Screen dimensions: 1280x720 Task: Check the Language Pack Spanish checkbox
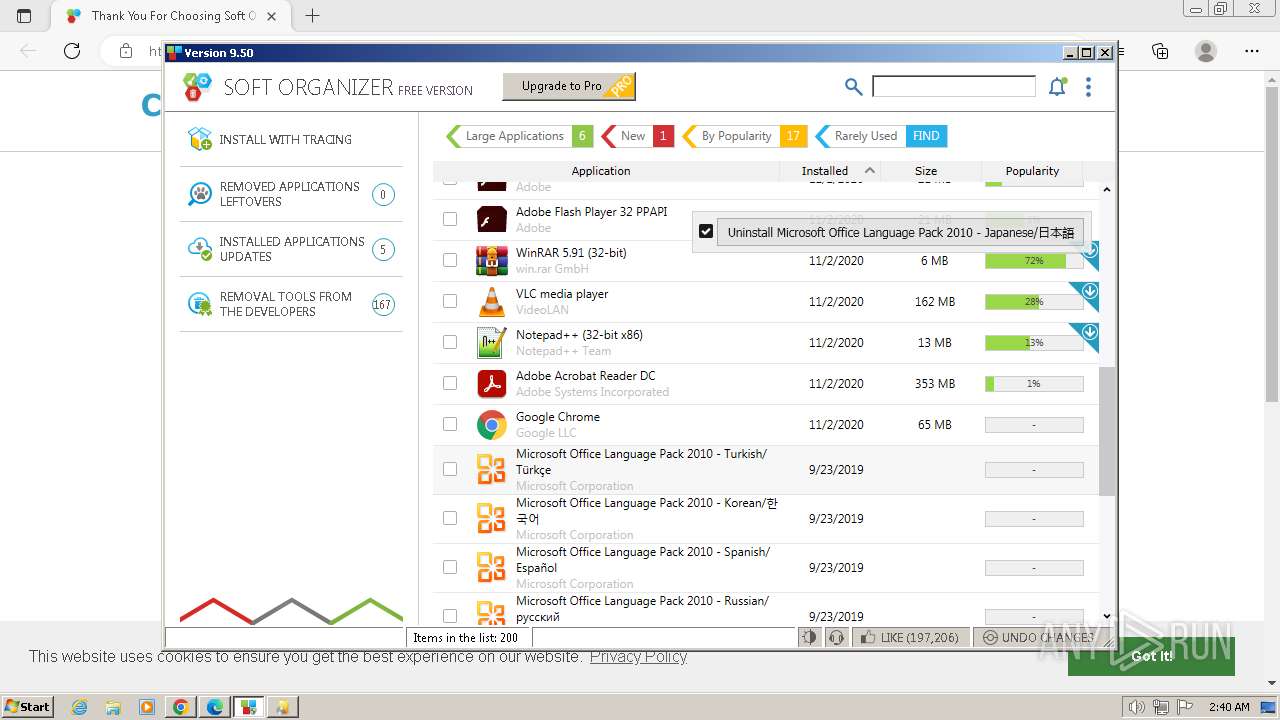coord(450,567)
